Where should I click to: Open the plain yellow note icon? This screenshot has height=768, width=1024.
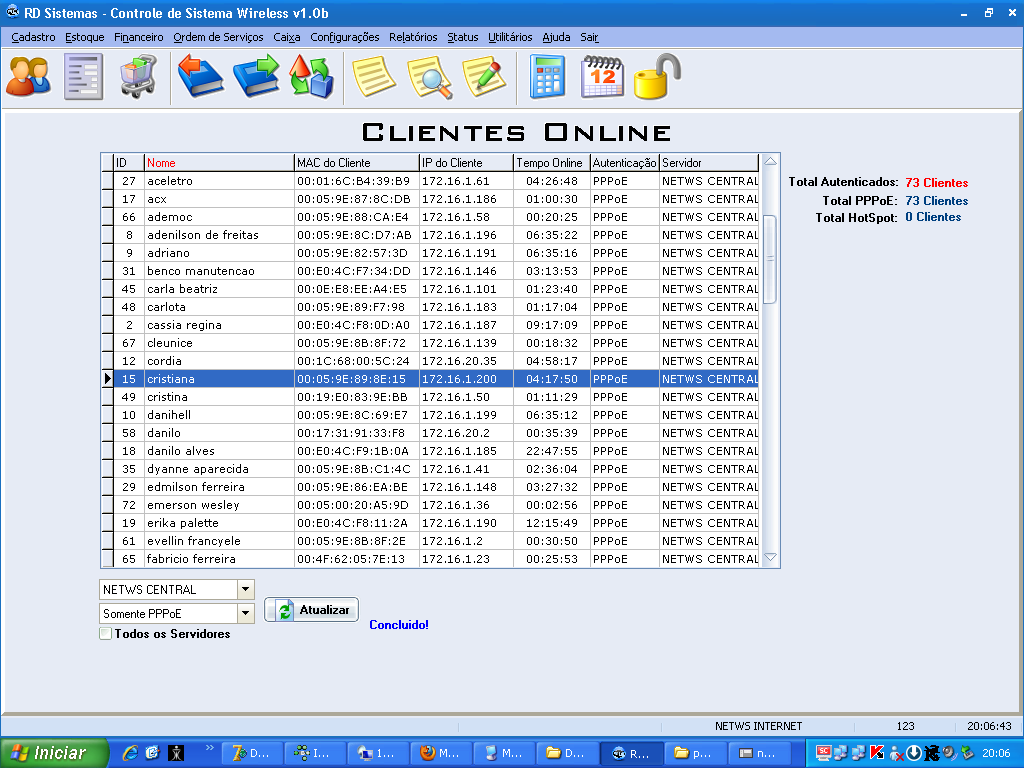[x=374, y=77]
